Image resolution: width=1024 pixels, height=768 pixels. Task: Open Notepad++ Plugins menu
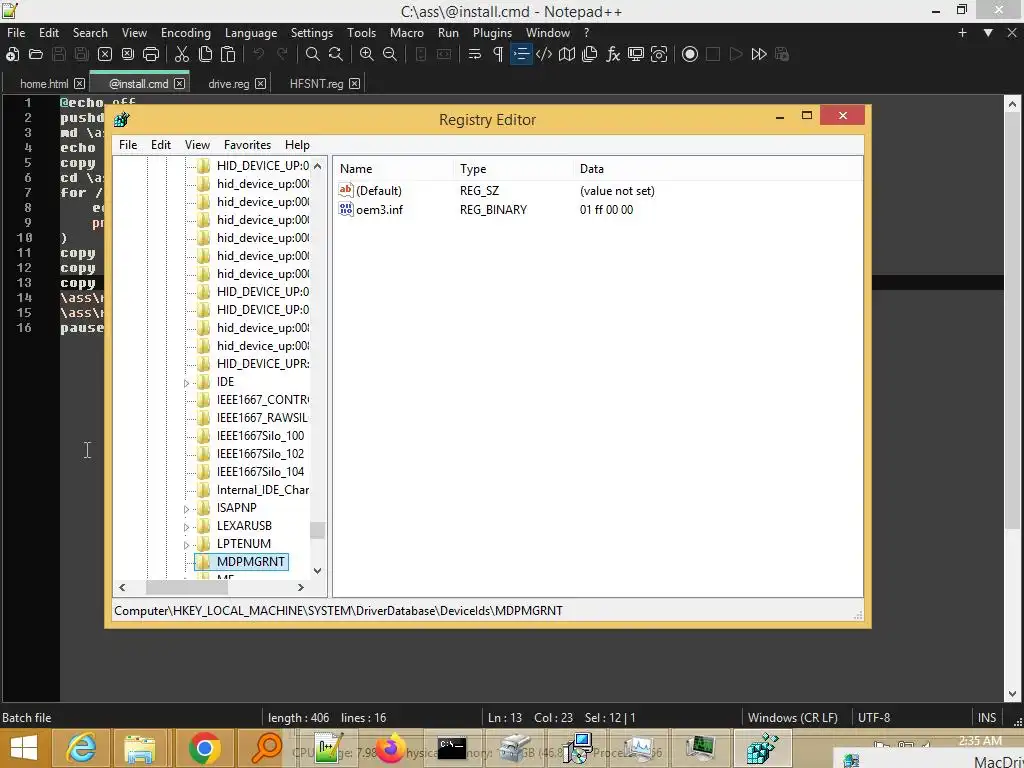(492, 33)
